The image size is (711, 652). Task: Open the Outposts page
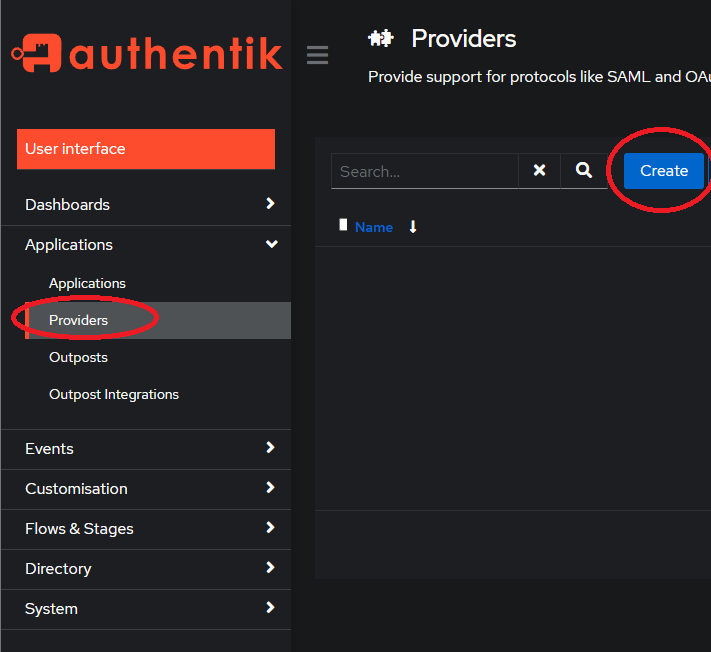click(78, 357)
